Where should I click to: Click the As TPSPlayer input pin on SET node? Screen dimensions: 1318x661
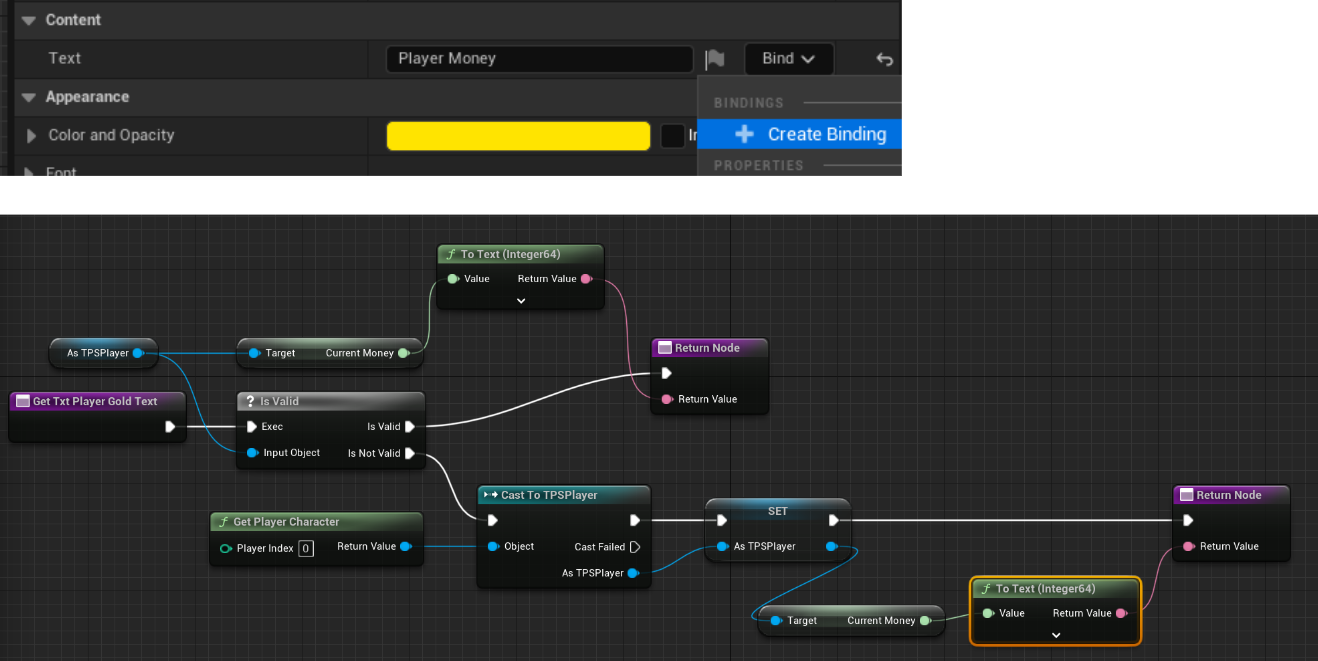[x=722, y=547]
